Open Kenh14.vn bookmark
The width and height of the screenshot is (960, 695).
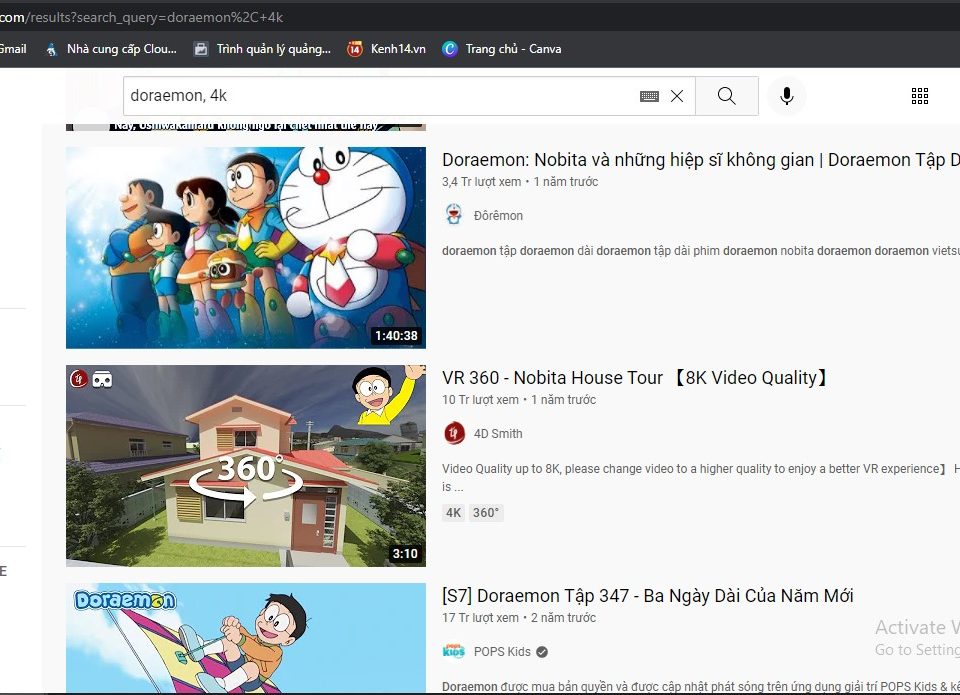pos(386,49)
